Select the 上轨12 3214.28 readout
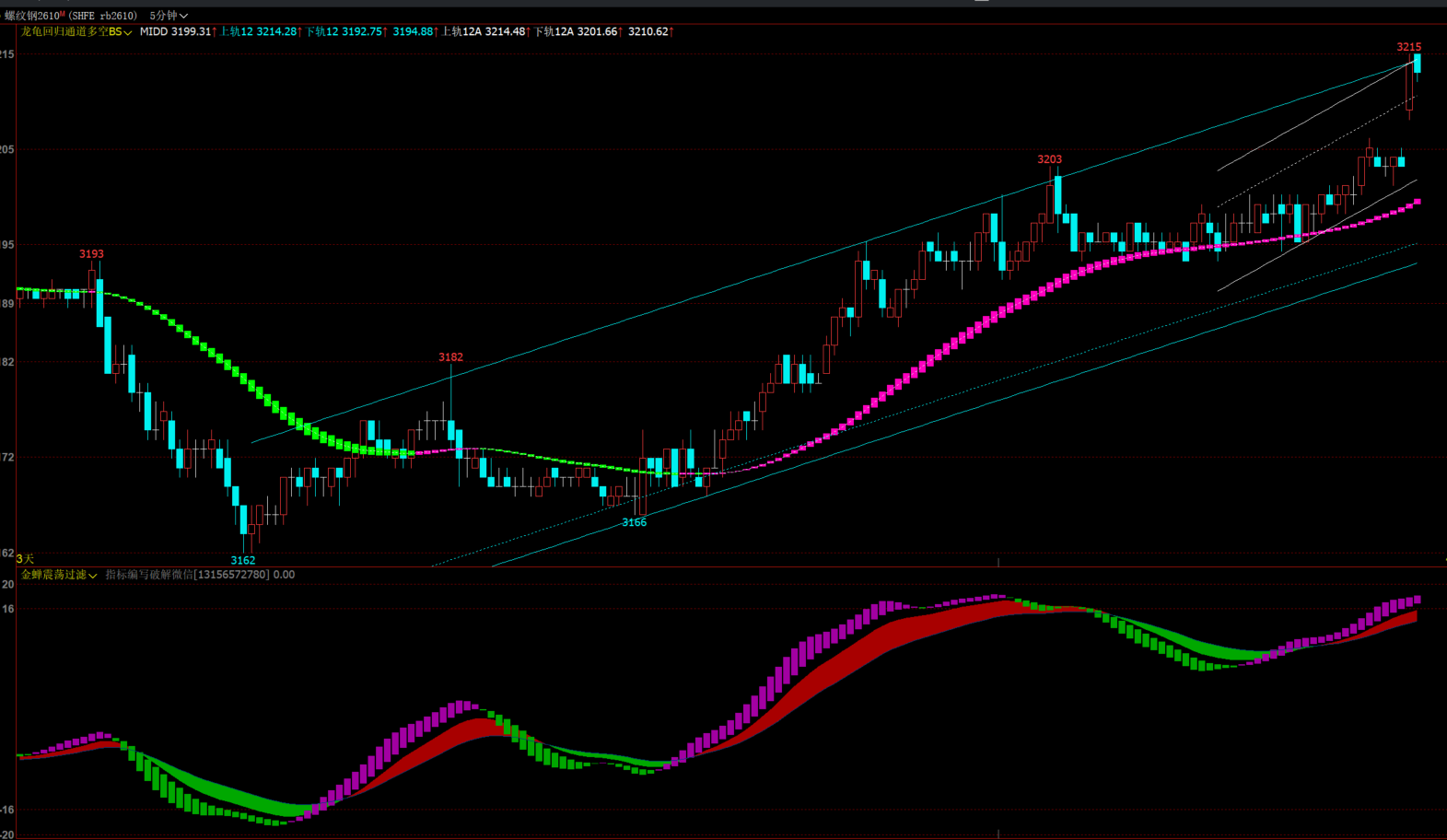 tap(259, 32)
